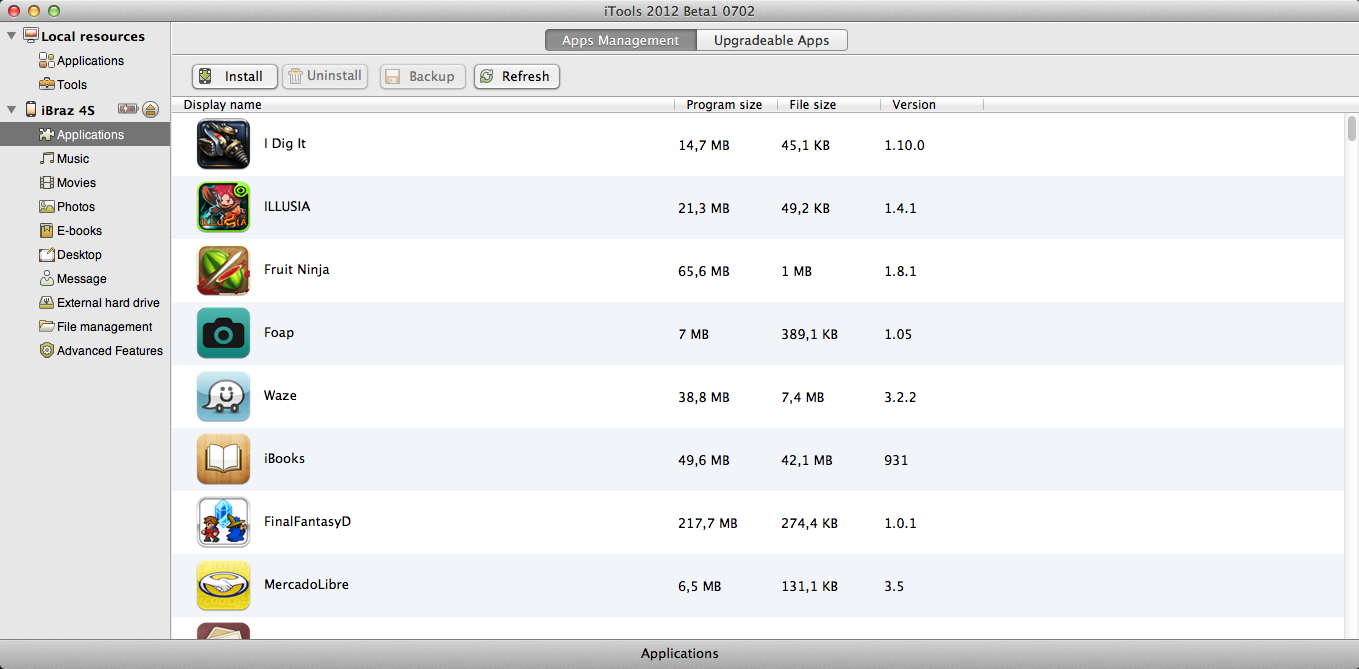Select the MercadoLibre name text
Image resolution: width=1359 pixels, height=669 pixels.
306,585
